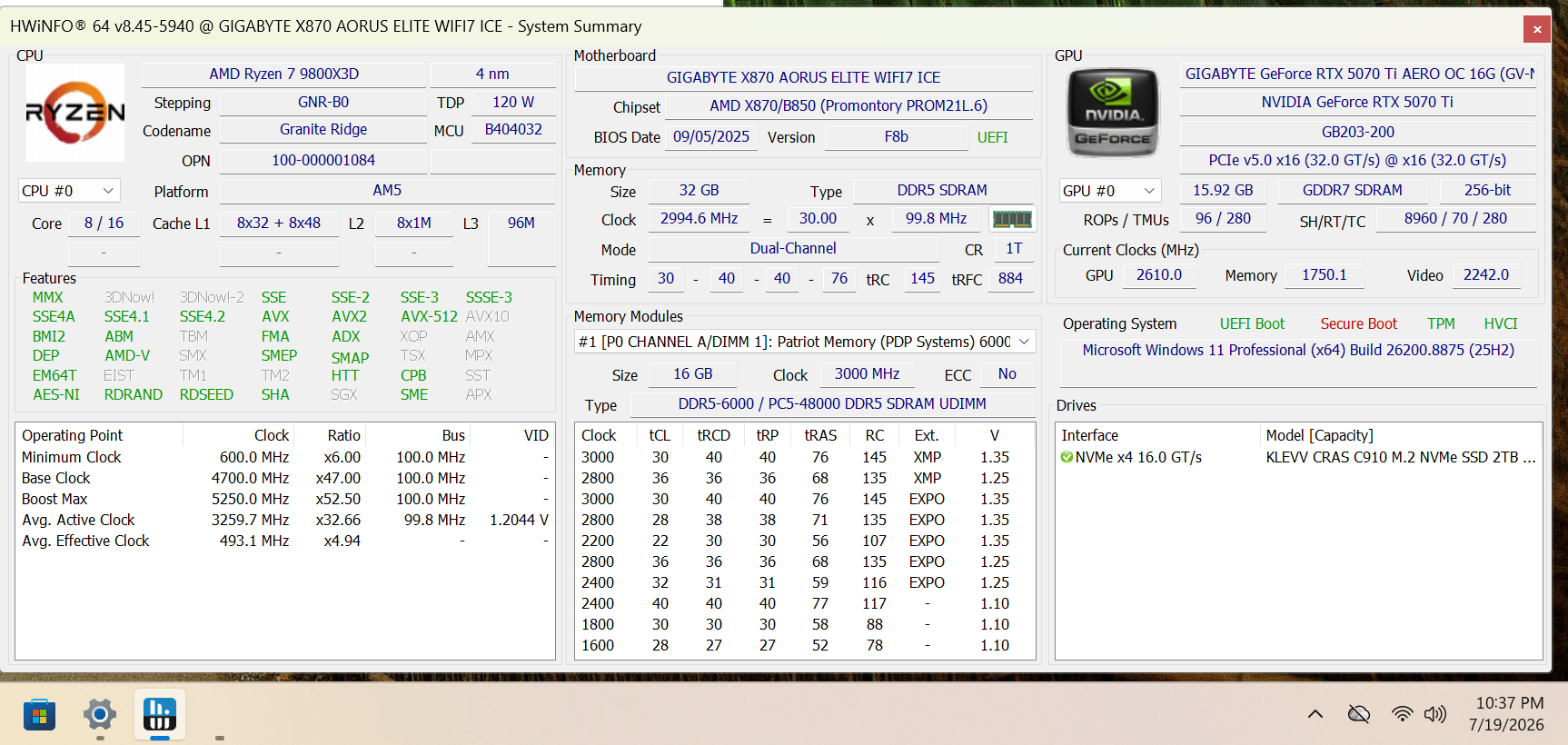Open the CPU #0 selector dropdown
The image size is (1568, 745).
[x=69, y=191]
